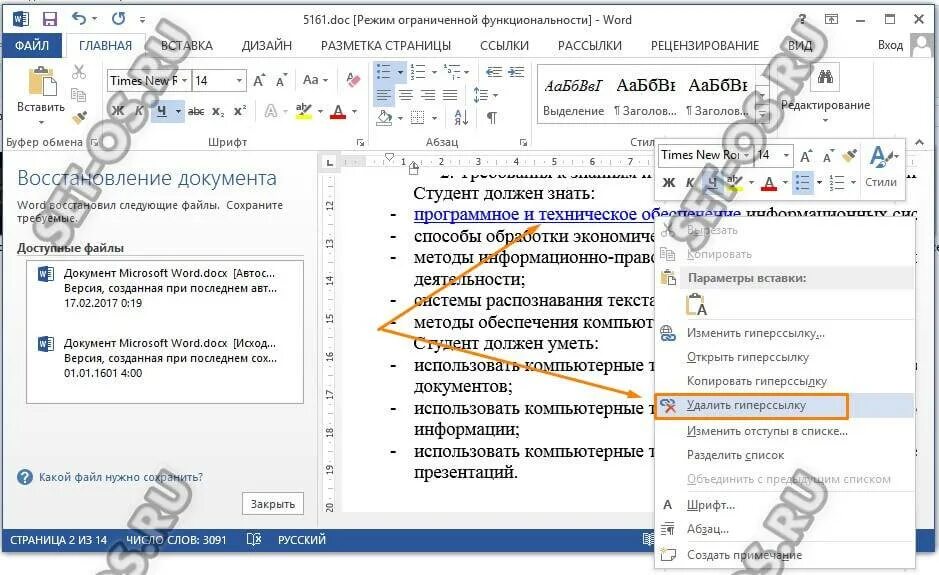
Task: Decrease indent in the paragraph group
Action: pyautogui.click(x=493, y=72)
